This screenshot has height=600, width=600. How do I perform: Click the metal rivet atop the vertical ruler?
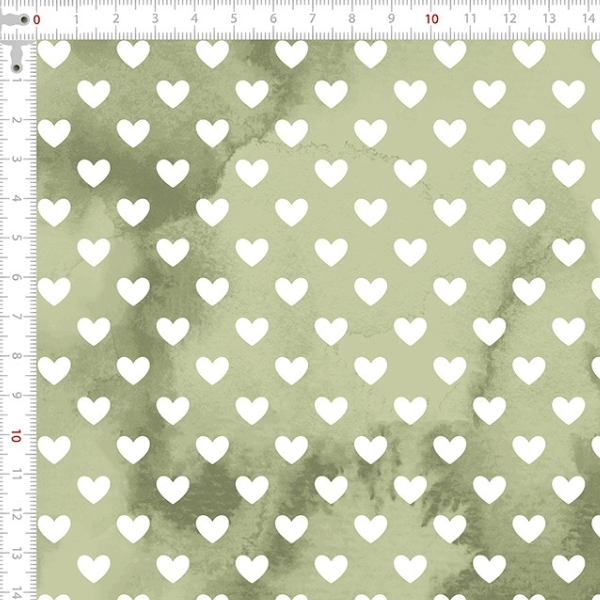click(x=16, y=68)
